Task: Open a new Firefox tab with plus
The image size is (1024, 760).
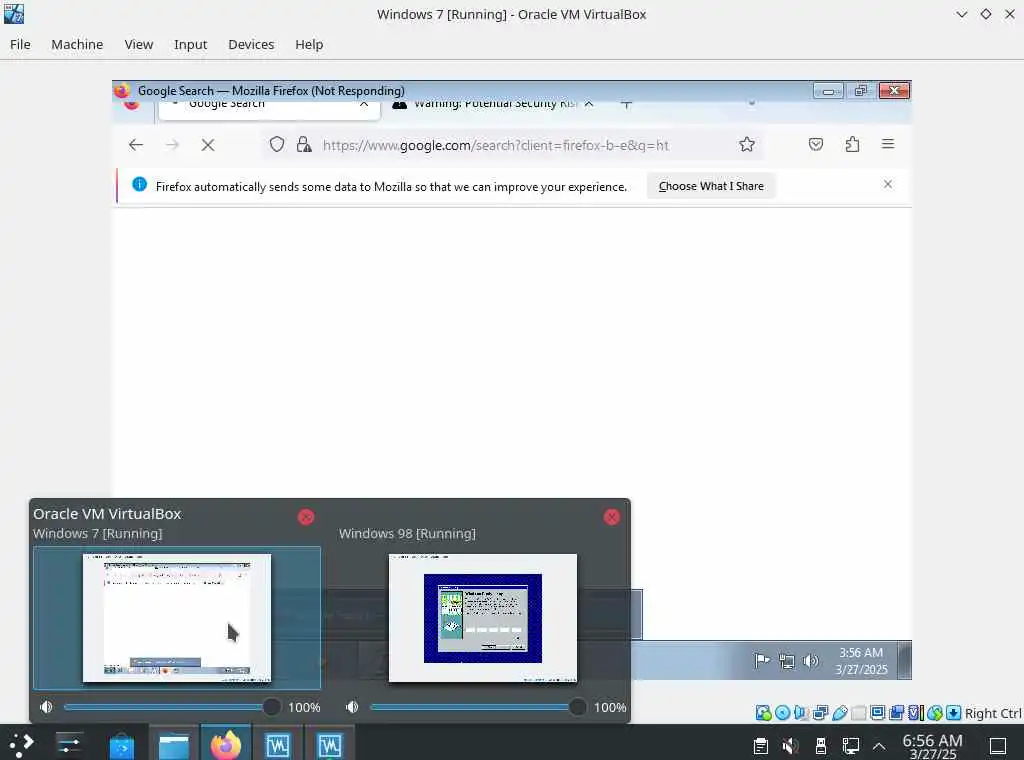Action: [x=626, y=104]
